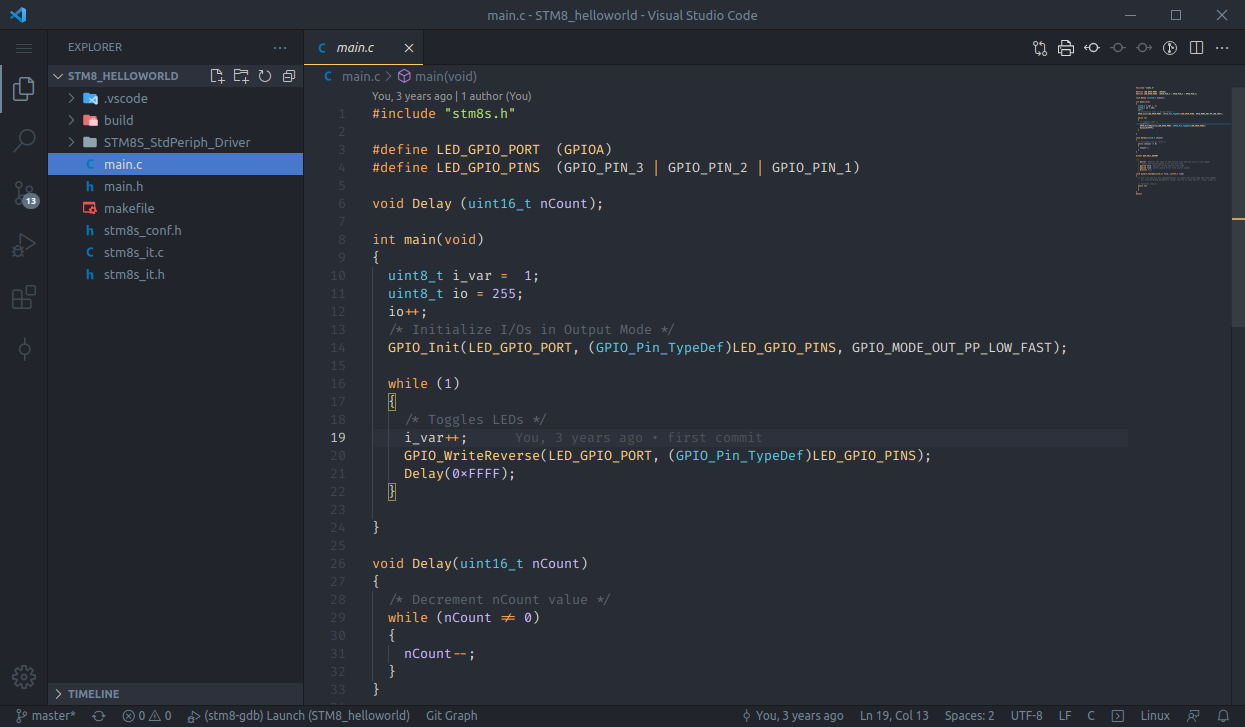Select the main.c editor tab
Image resolution: width=1245 pixels, height=727 pixels.
(363, 47)
